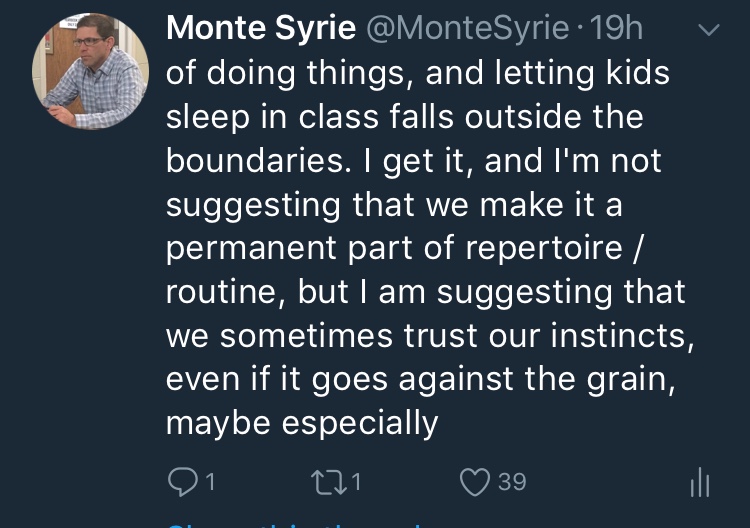
Task: Tap the 'trust our instincts' text line
Action: pyautogui.click(x=428, y=335)
